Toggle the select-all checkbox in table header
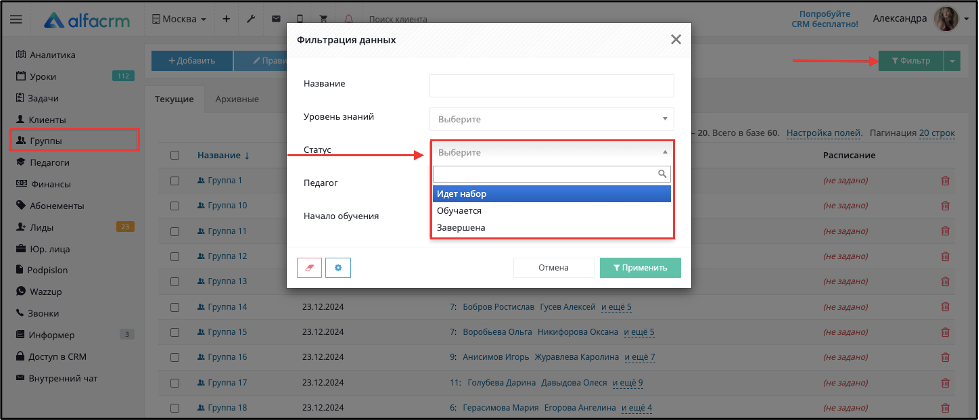The width and height of the screenshot is (979, 420). tap(175, 155)
